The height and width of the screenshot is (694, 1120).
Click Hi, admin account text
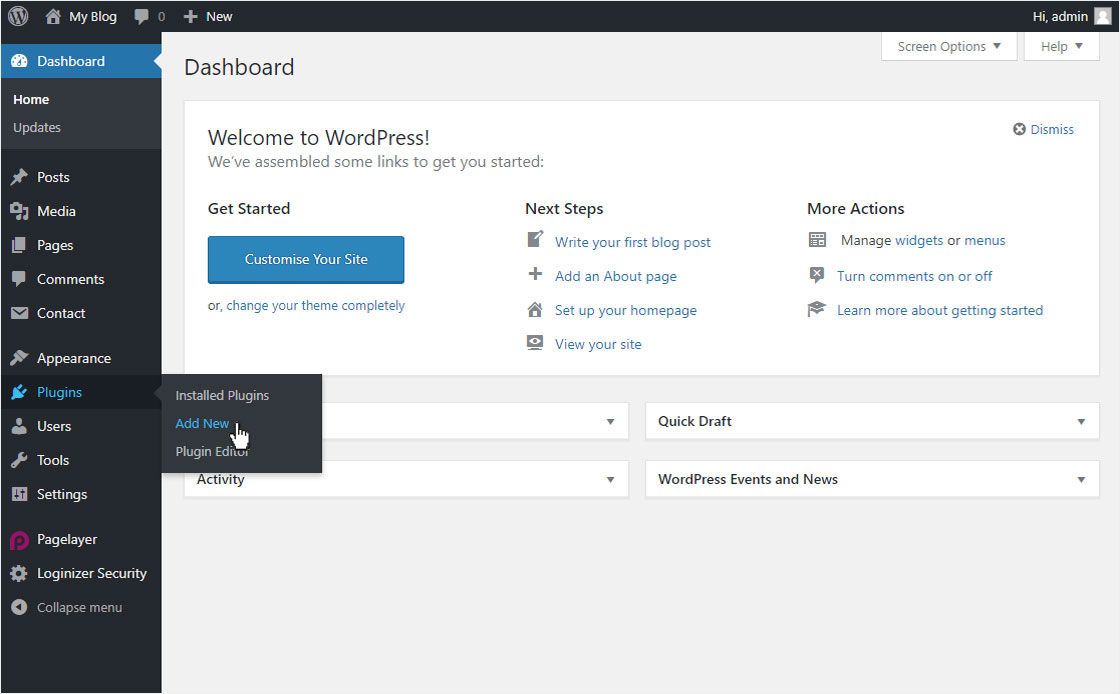(x=1060, y=16)
